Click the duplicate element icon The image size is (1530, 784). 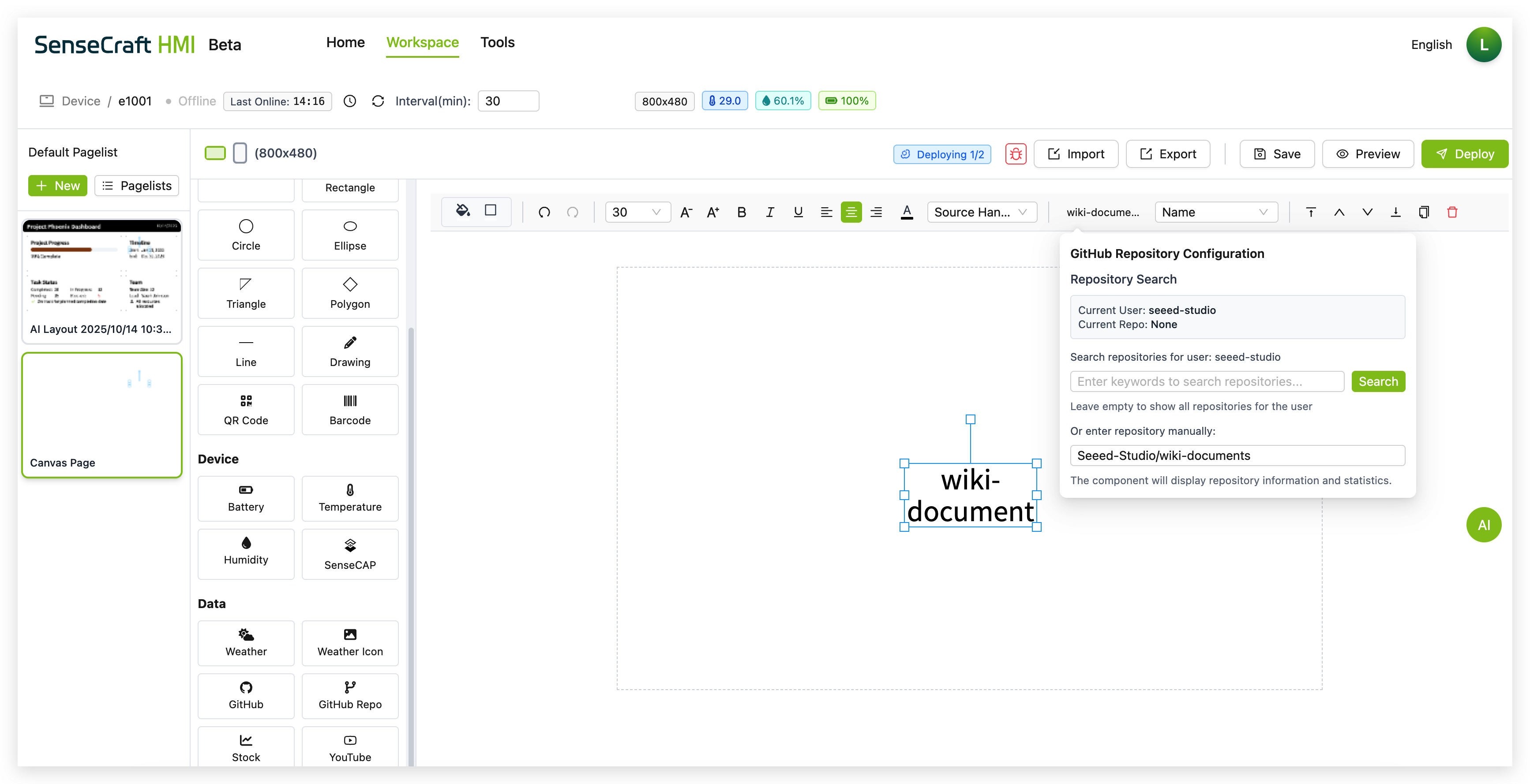click(1423, 213)
